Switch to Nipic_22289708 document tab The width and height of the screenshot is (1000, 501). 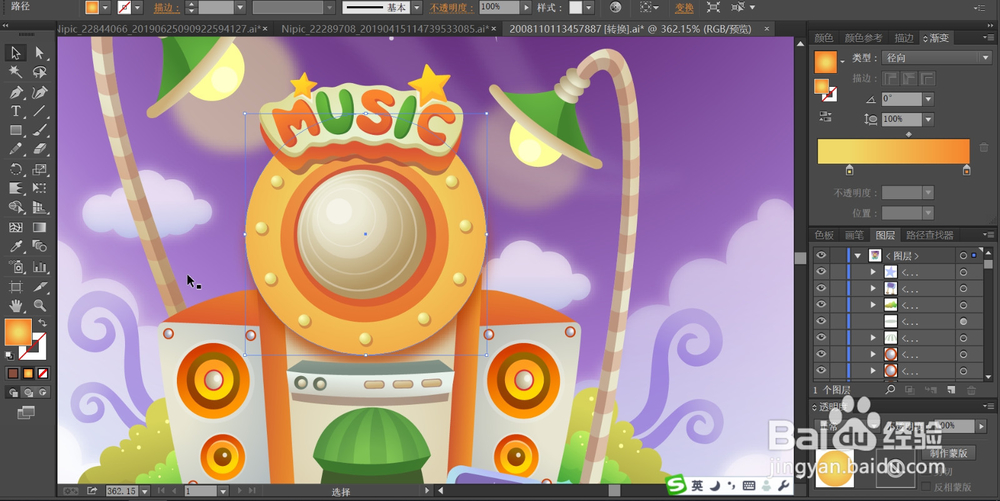(385, 29)
